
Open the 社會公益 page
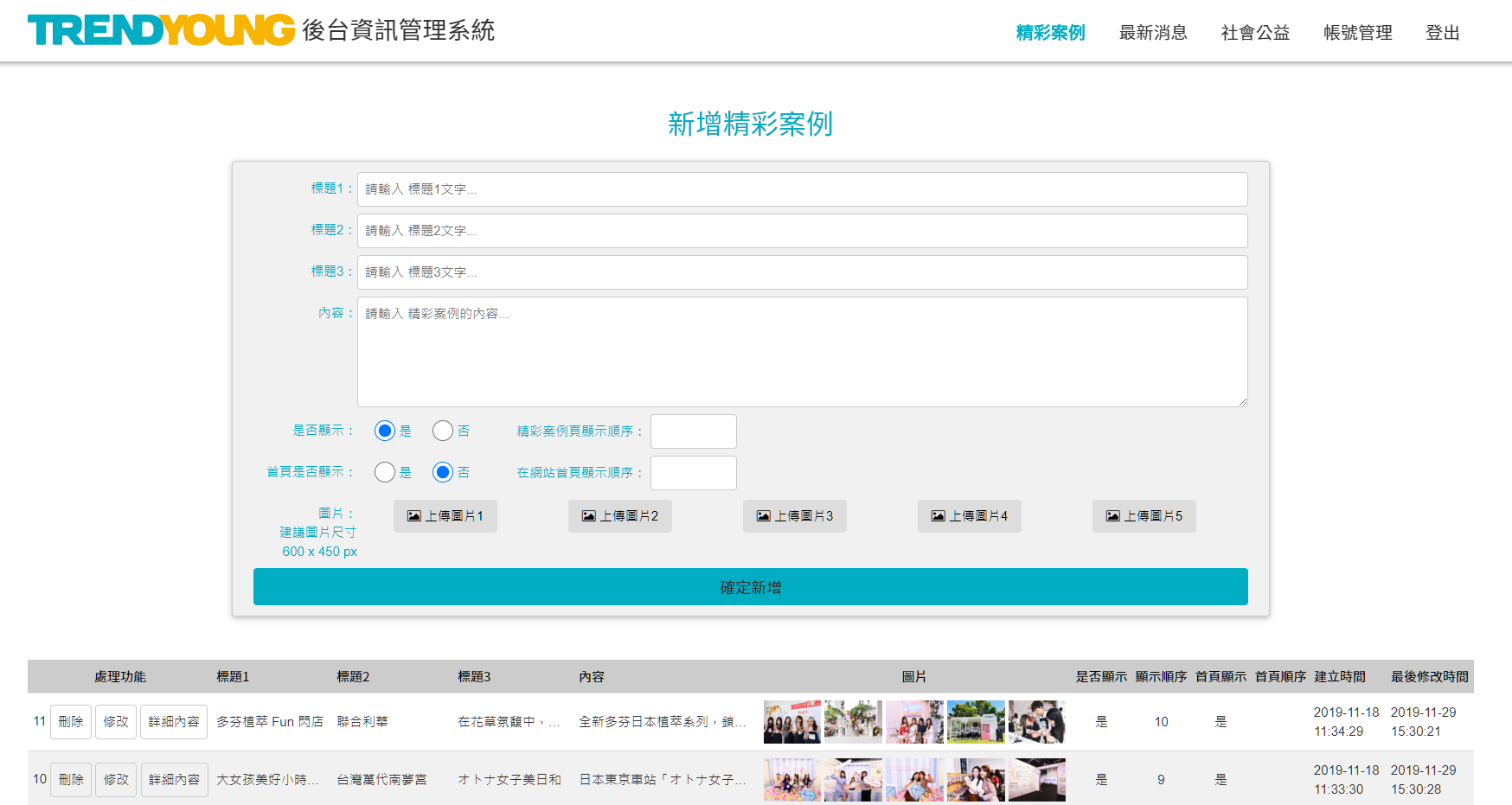[1254, 33]
